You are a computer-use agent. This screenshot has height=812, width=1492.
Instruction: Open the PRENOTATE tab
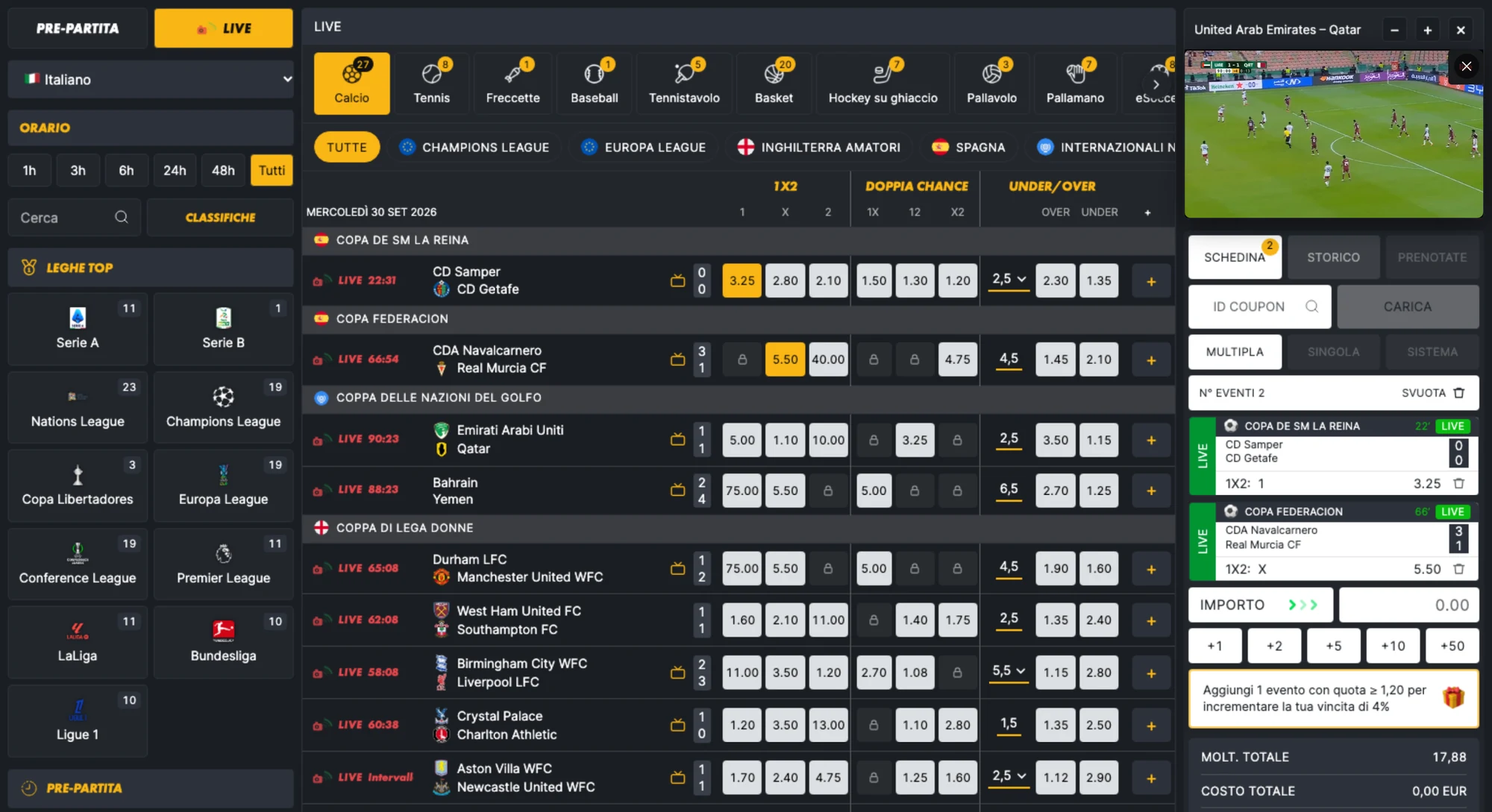[x=1432, y=257]
